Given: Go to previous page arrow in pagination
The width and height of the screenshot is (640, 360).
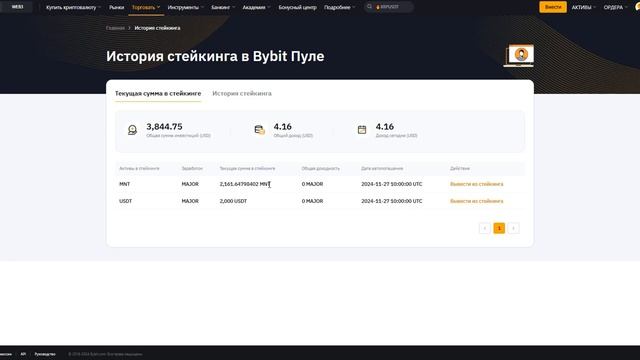Looking at the screenshot, I should pos(484,228).
